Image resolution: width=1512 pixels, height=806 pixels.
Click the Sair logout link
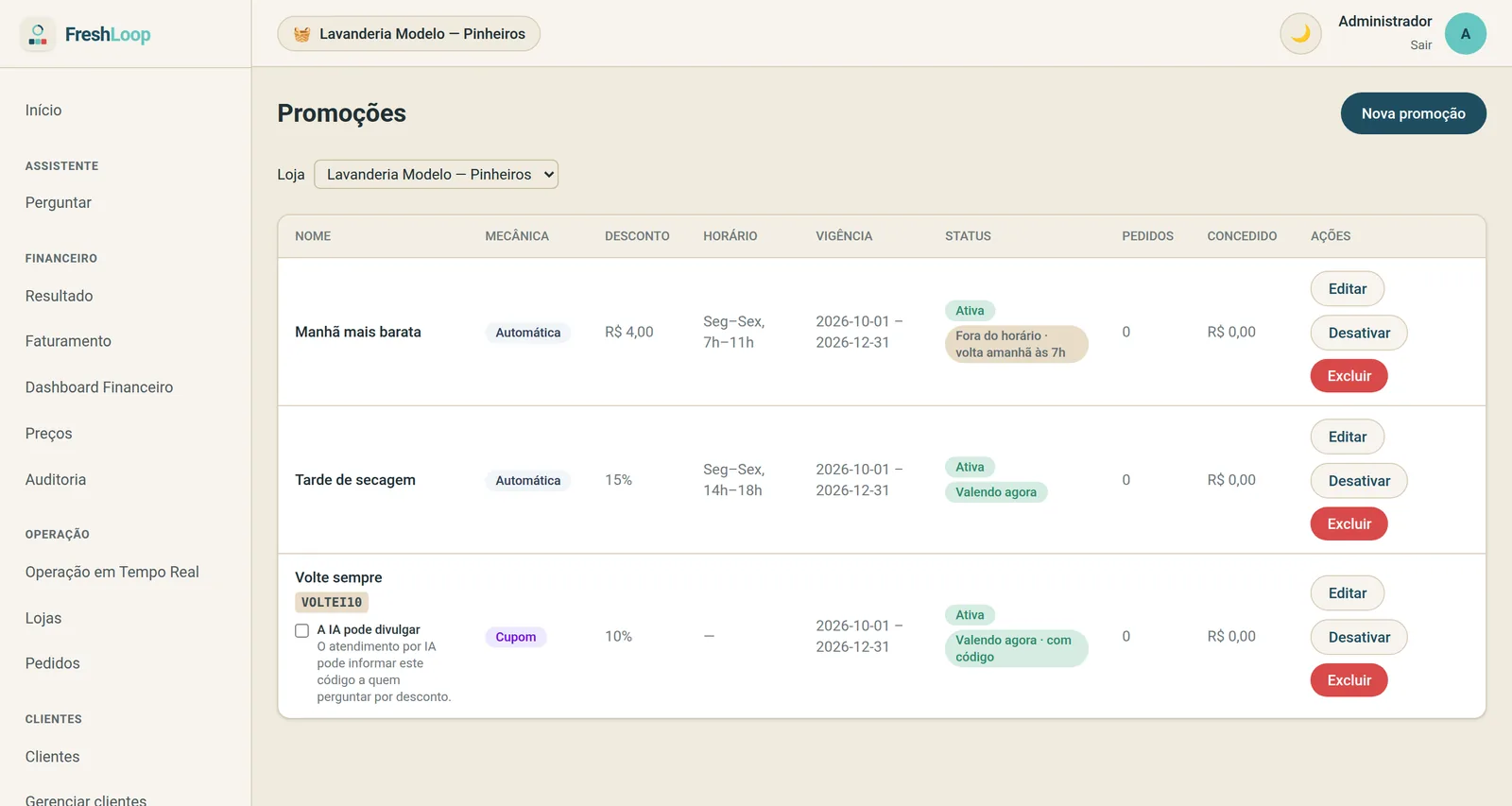1420,45
